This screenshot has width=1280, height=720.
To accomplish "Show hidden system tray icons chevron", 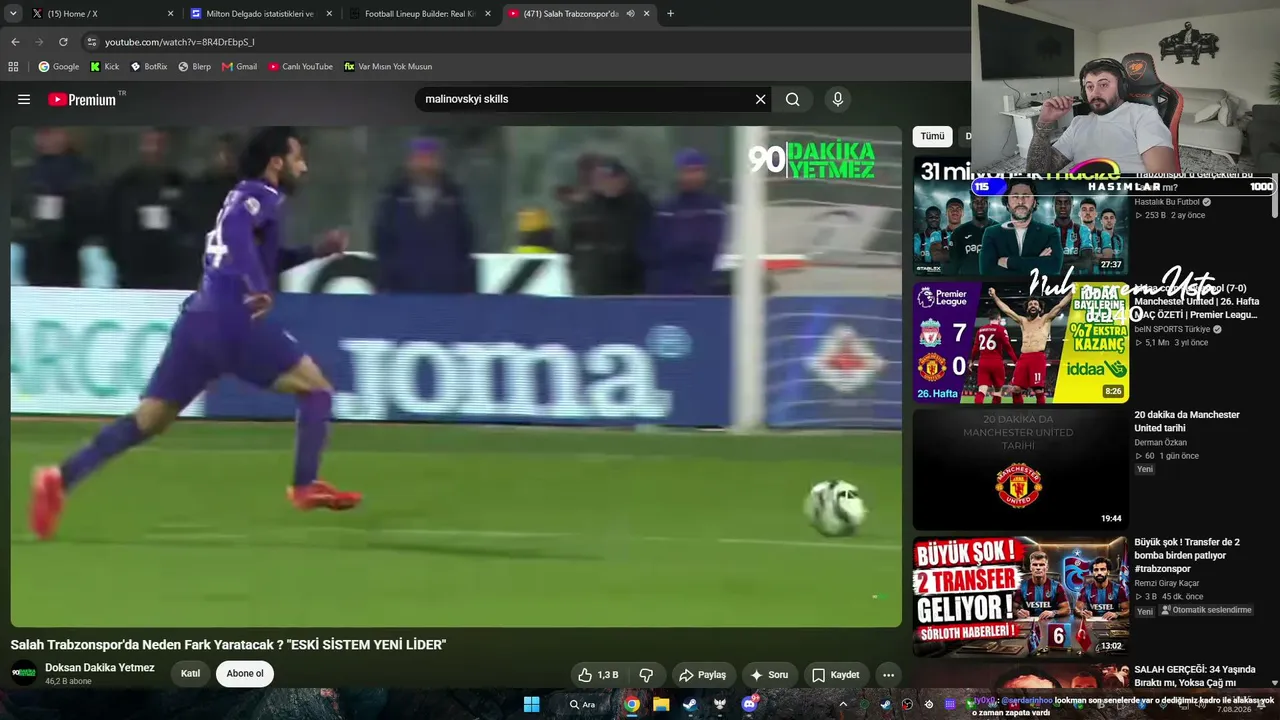I will tap(843, 704).
